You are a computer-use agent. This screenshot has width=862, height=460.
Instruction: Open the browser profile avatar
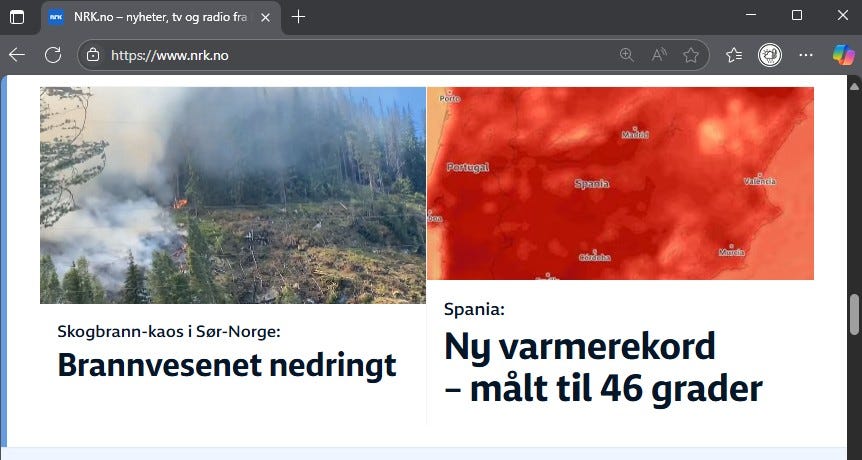click(770, 55)
